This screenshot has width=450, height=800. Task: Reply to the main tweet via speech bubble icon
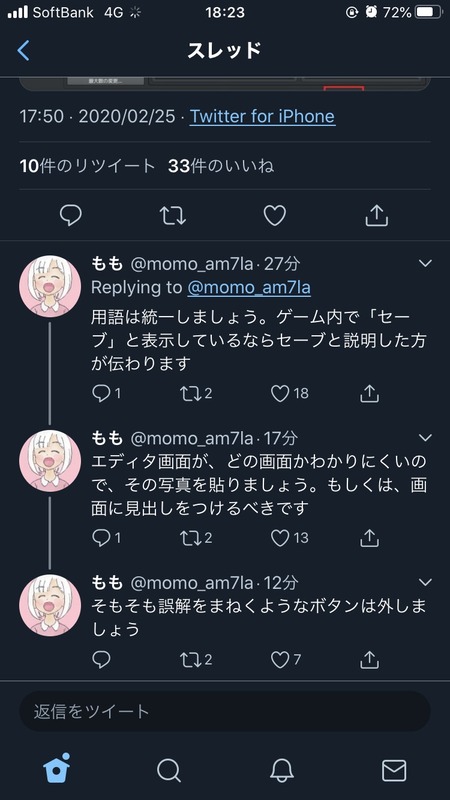pos(70,215)
